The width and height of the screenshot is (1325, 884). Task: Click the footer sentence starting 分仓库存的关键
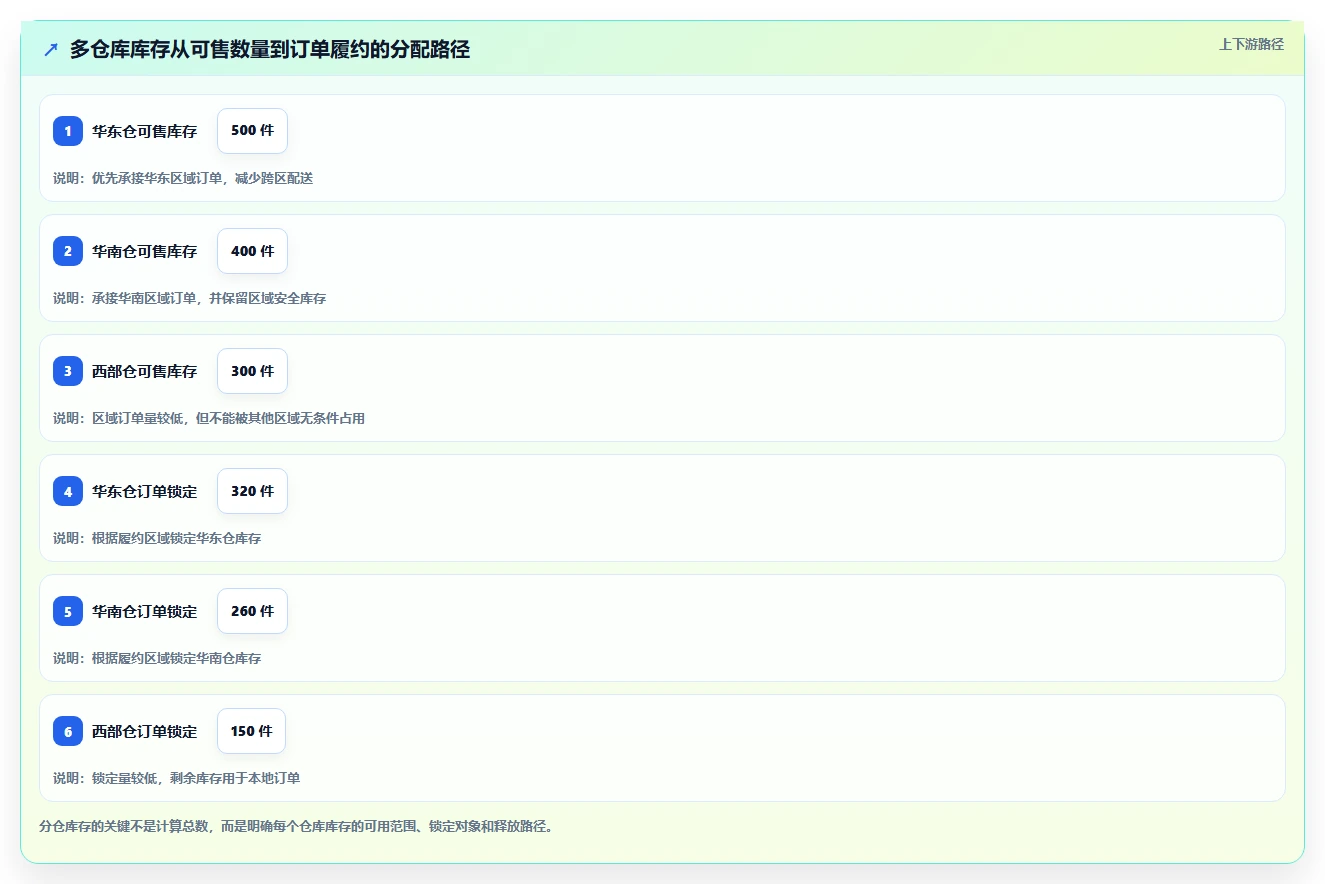[296, 827]
